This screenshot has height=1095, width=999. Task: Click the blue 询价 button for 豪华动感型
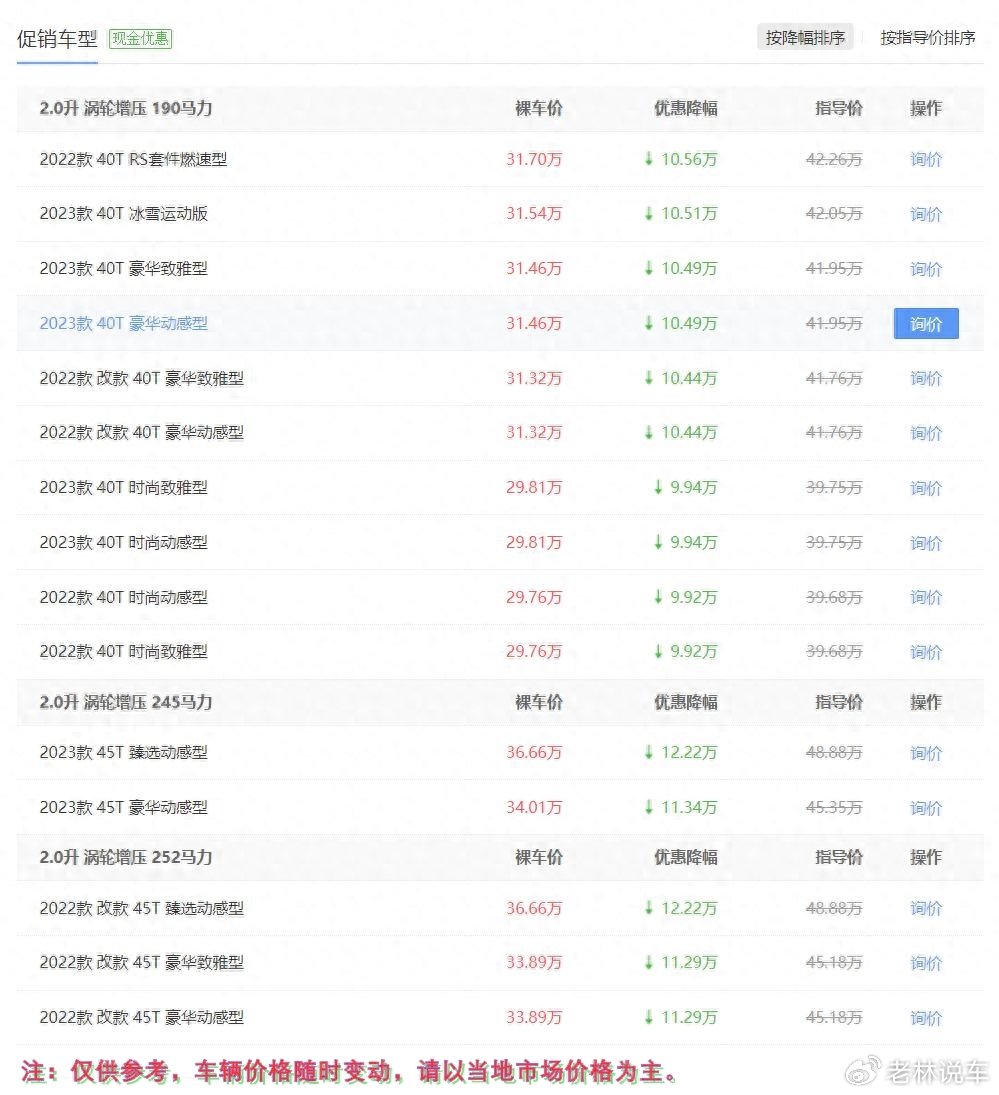(926, 323)
